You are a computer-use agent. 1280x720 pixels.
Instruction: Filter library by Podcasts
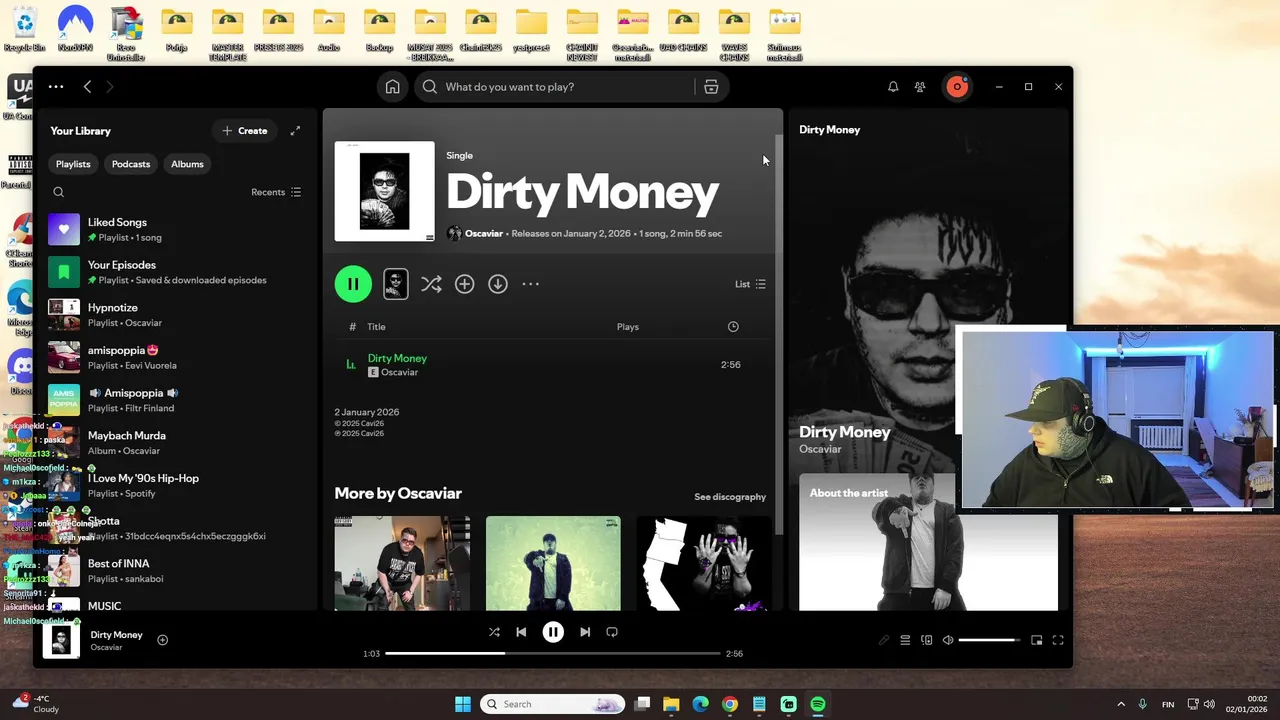[x=131, y=164]
